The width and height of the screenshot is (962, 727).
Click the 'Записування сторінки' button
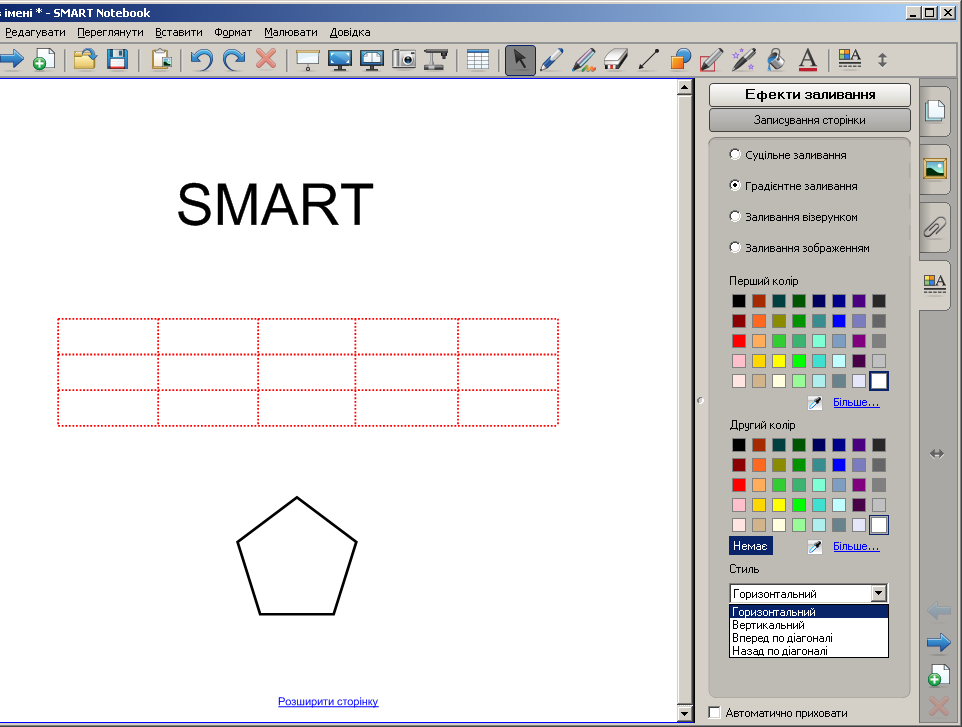tap(810, 120)
